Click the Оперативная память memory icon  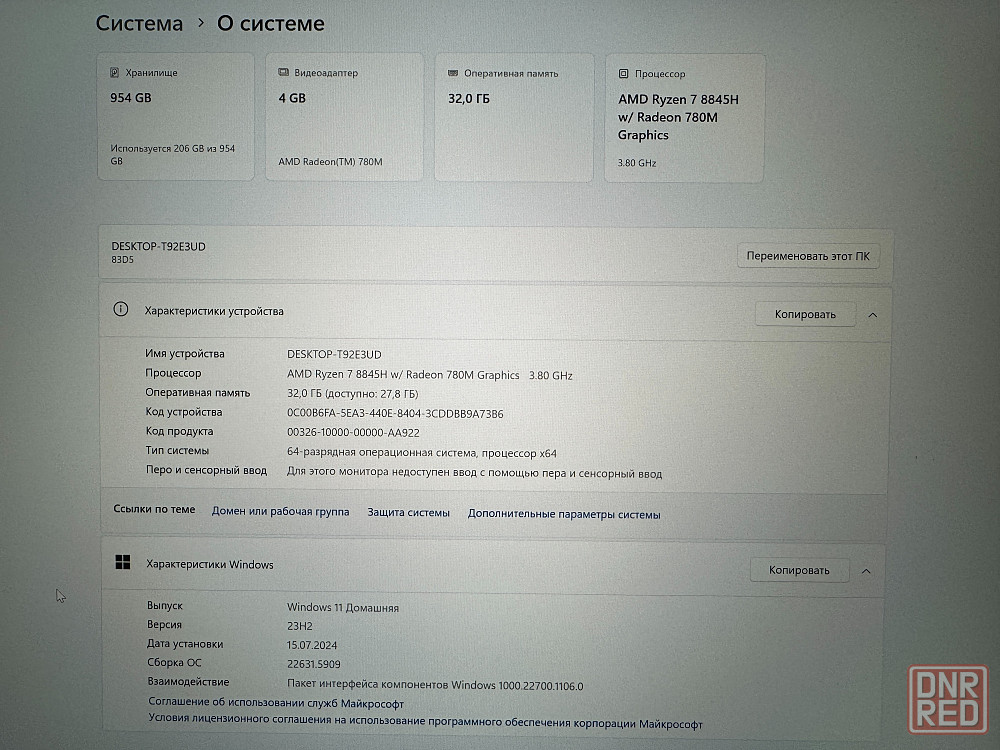453,73
